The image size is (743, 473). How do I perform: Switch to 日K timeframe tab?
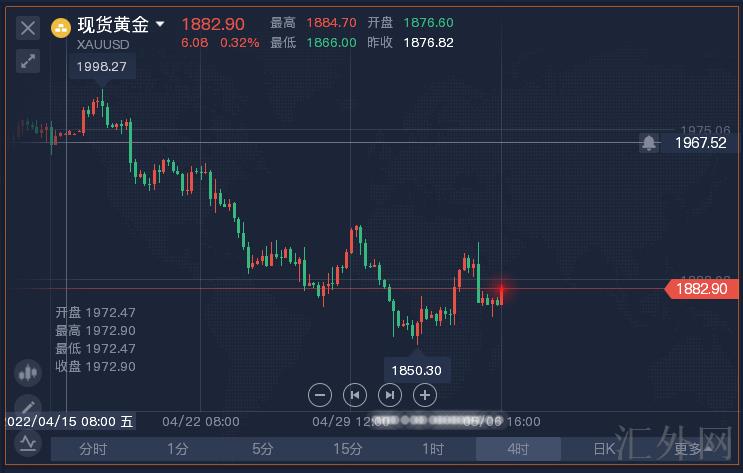(603, 449)
